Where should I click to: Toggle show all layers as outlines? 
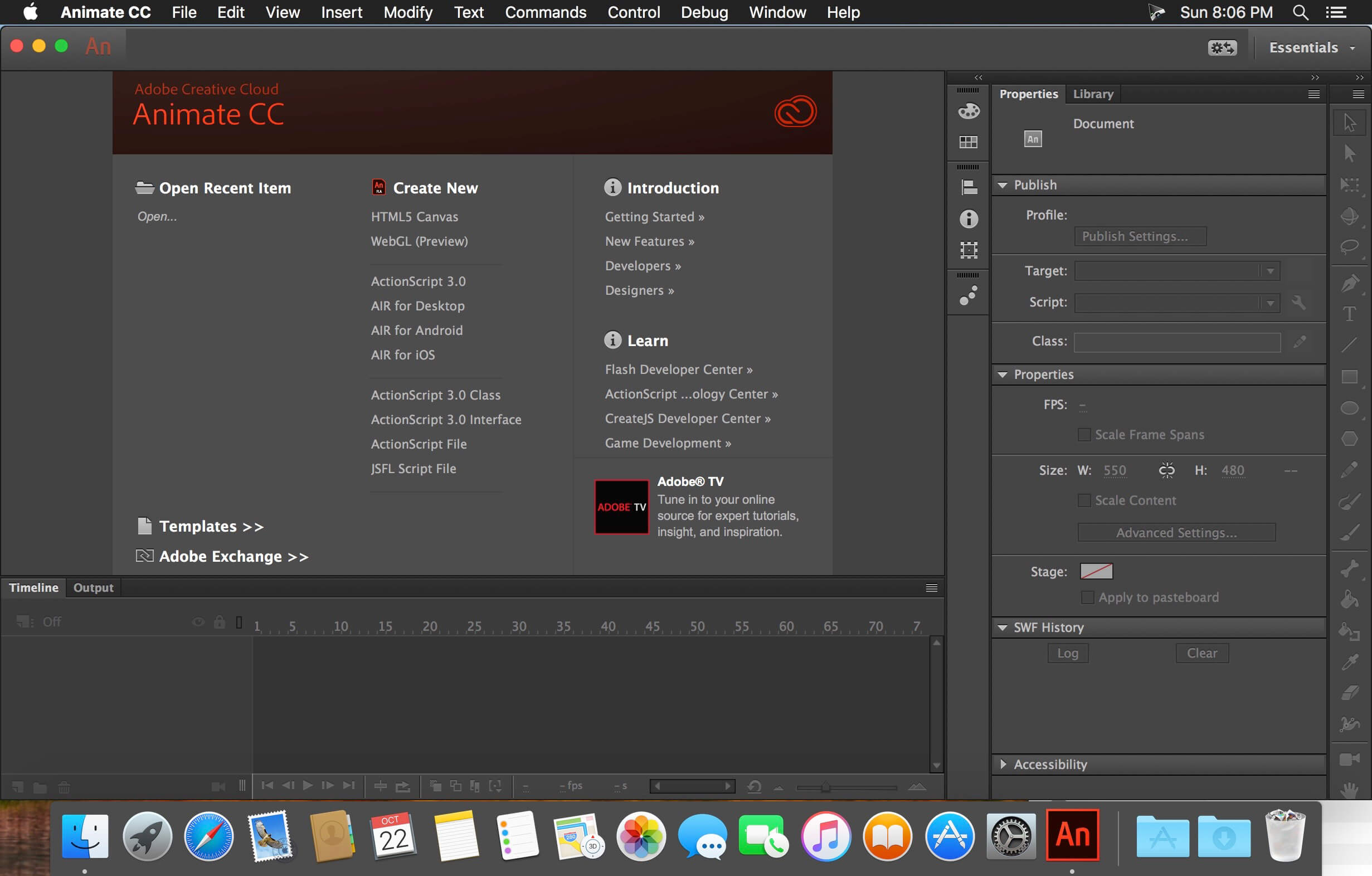tap(239, 622)
